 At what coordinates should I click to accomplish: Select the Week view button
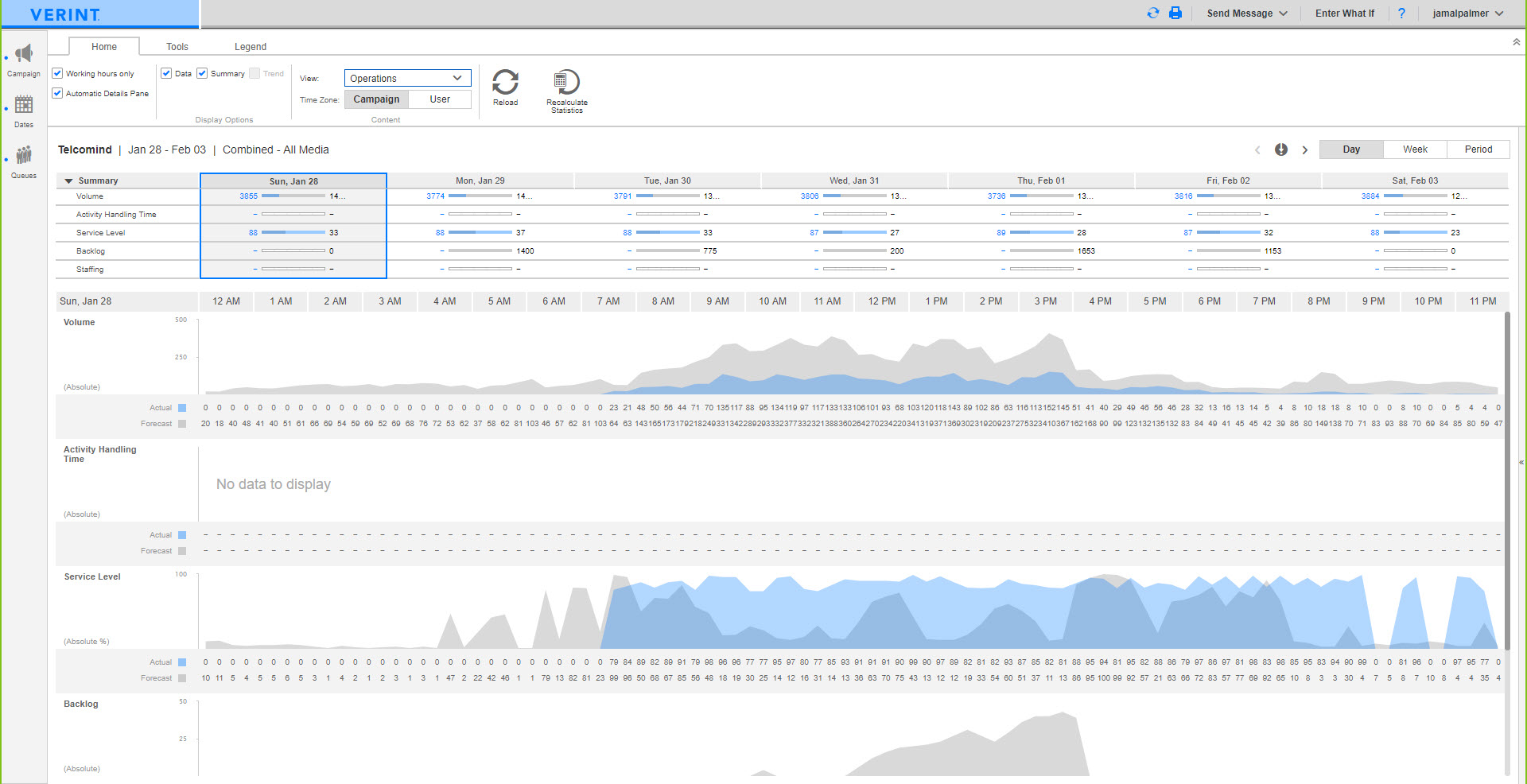(1415, 149)
